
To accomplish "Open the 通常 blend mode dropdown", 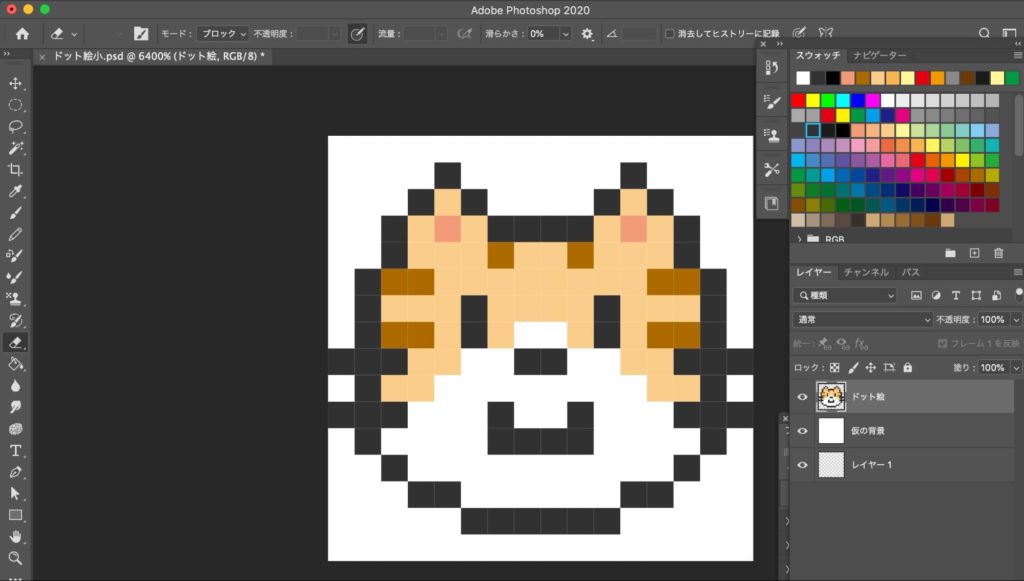I will (863, 319).
